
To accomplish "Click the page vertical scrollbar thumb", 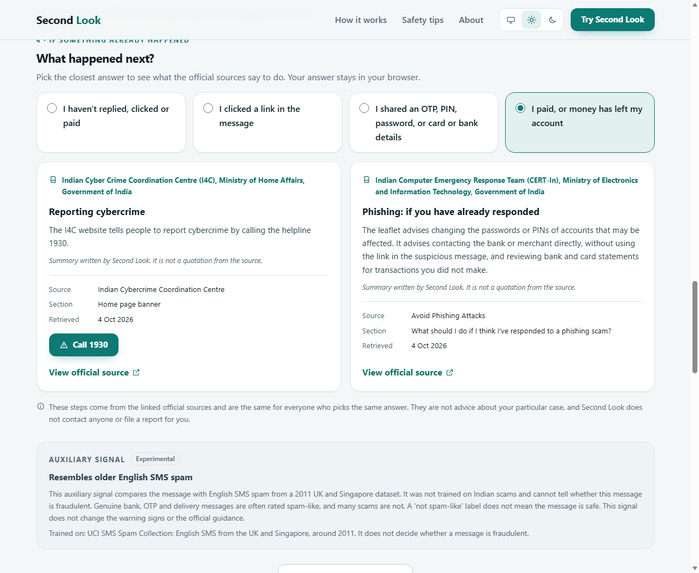I will click(x=695, y=327).
